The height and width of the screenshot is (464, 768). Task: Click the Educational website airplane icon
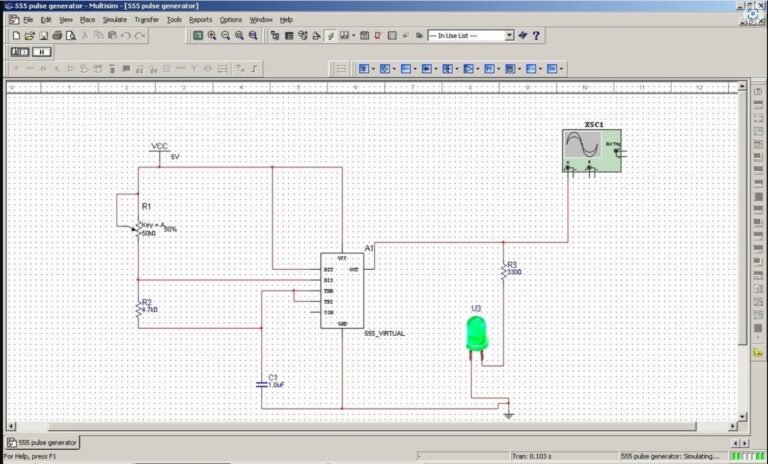click(523, 36)
